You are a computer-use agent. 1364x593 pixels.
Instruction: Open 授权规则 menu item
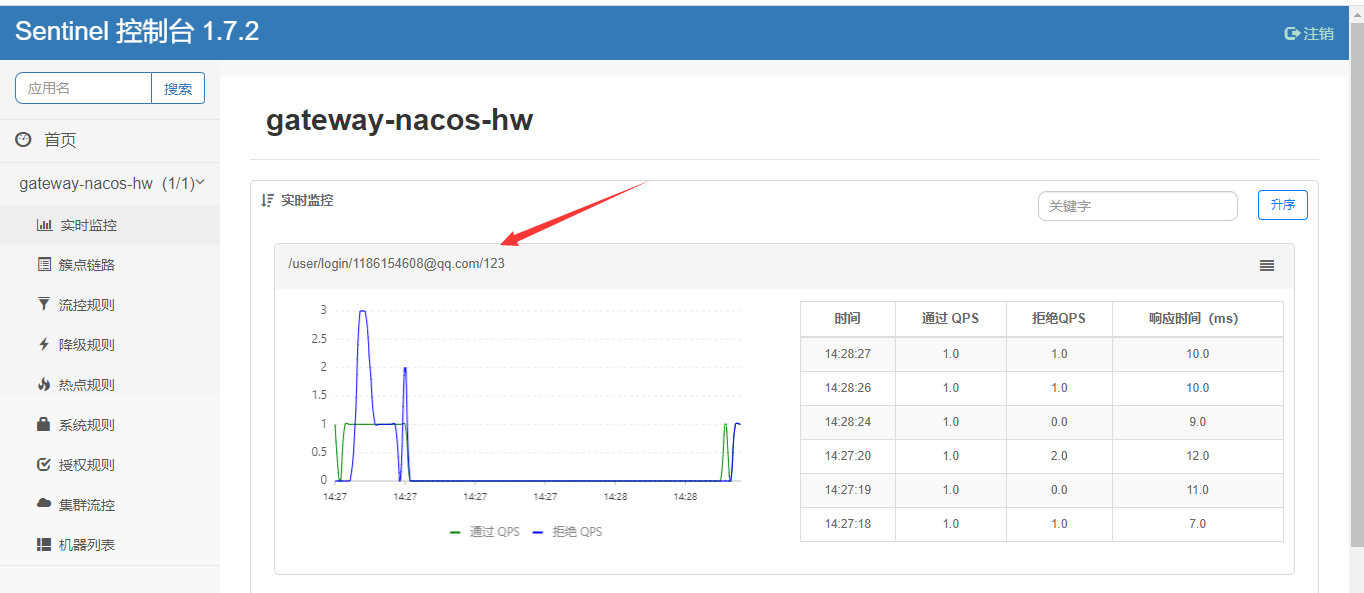pos(110,465)
